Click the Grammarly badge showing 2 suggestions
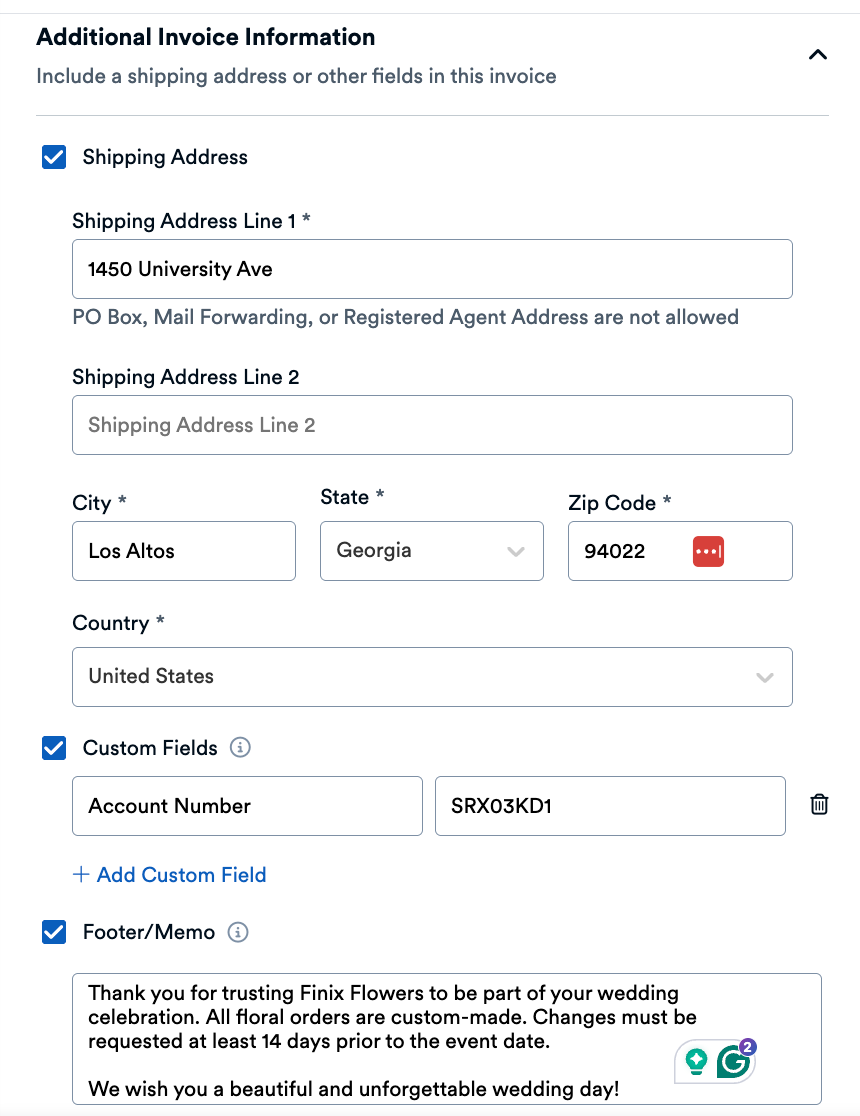 point(749,1046)
